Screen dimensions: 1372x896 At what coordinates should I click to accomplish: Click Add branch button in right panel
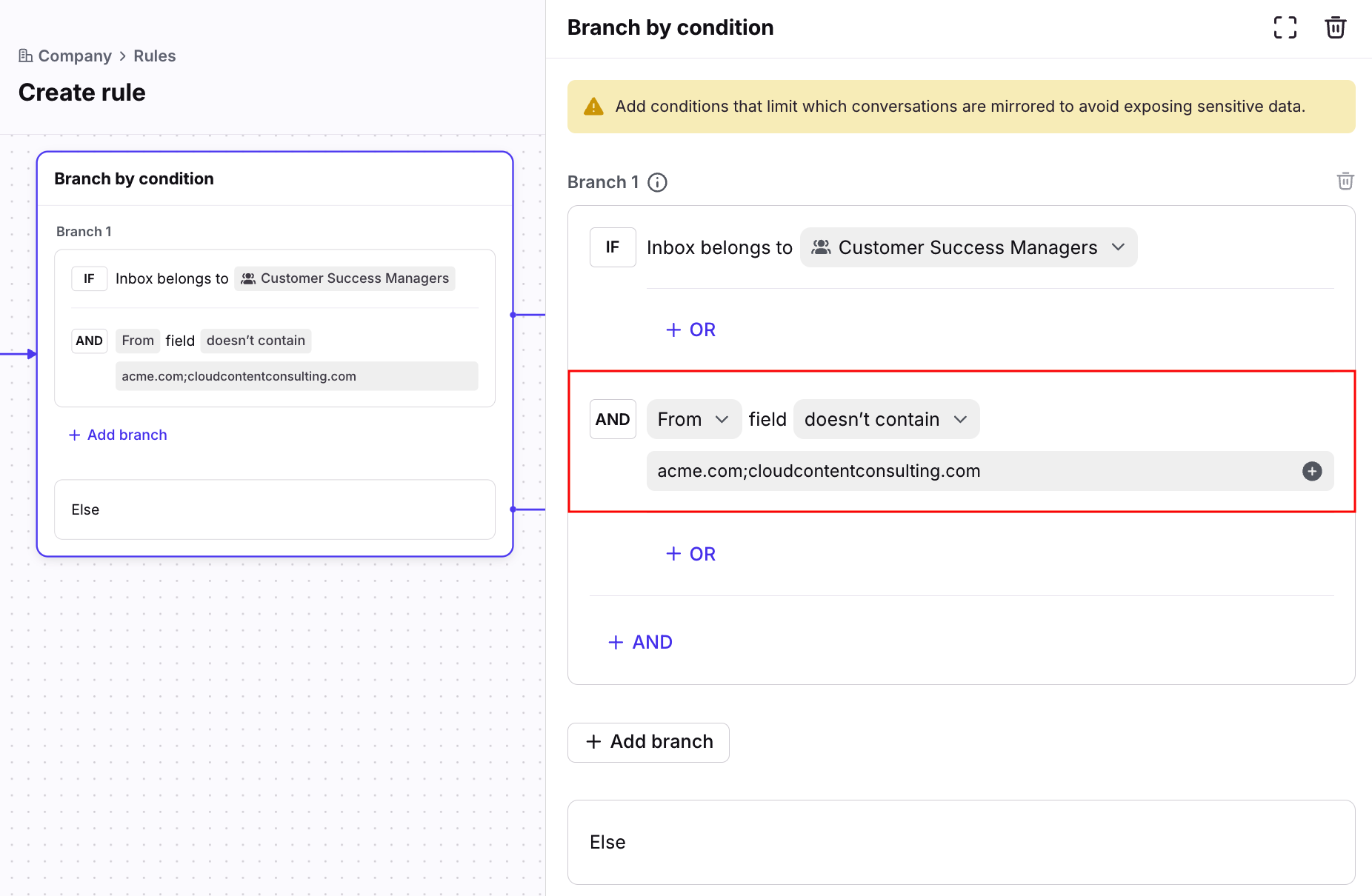pos(648,742)
